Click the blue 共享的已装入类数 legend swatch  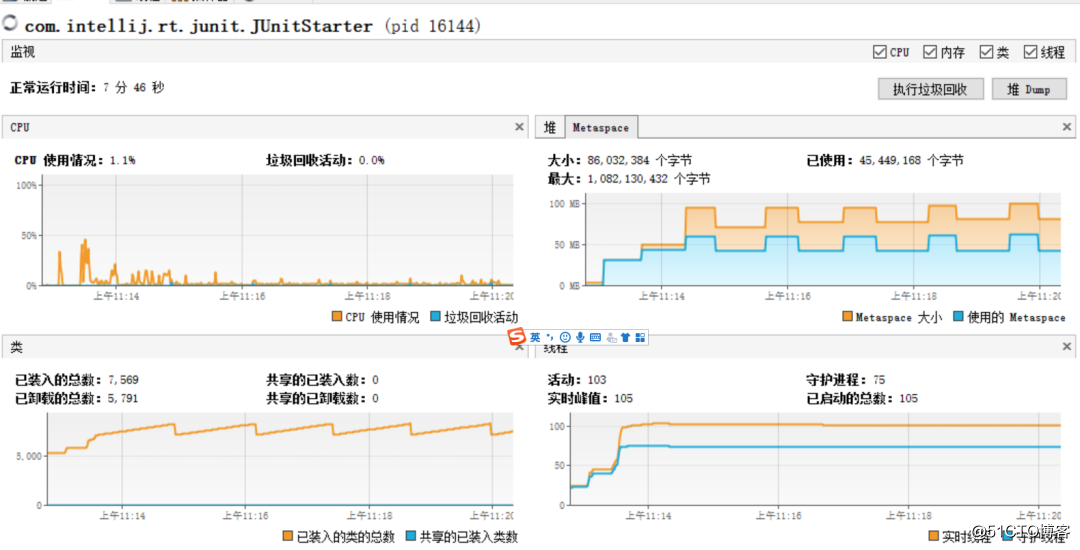click(411, 536)
